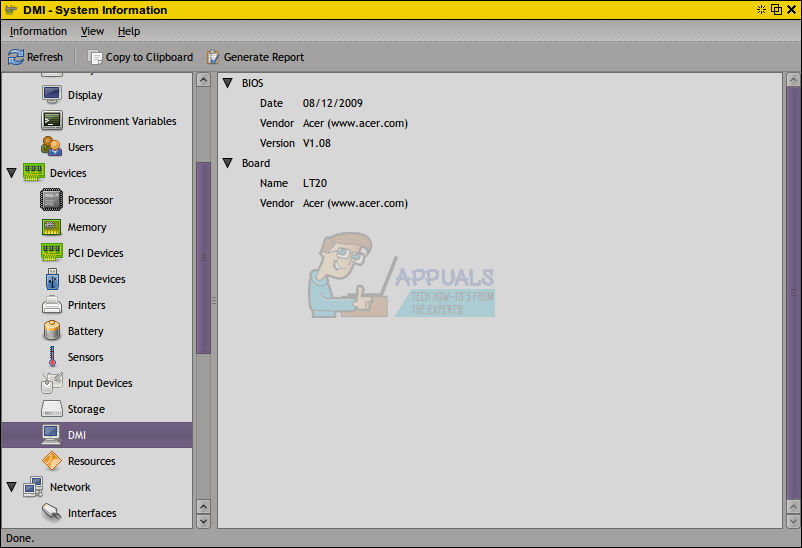This screenshot has height=548, width=802.
Task: Select the Battery icon in sidebar
Action: pos(52,331)
